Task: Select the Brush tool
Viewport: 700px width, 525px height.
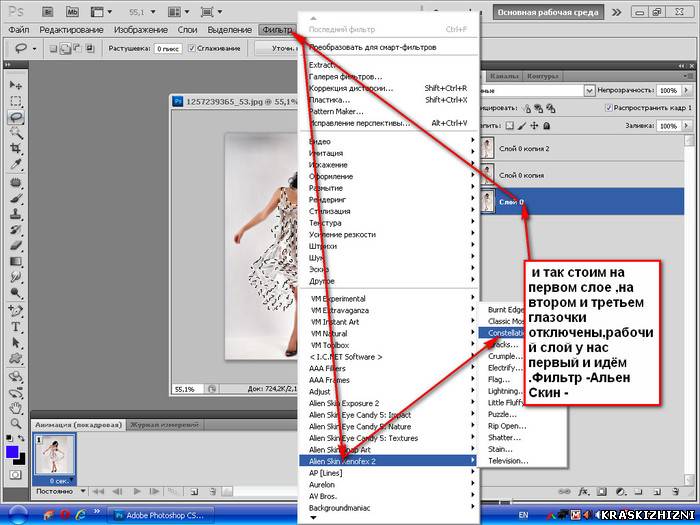Action: (16, 198)
